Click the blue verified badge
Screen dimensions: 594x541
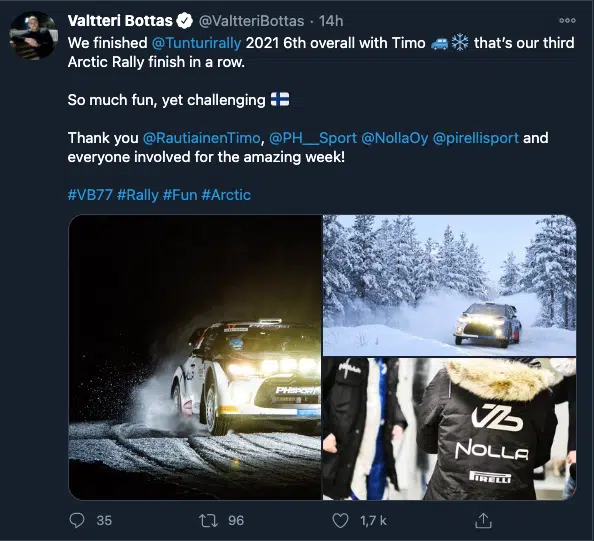[x=184, y=20]
